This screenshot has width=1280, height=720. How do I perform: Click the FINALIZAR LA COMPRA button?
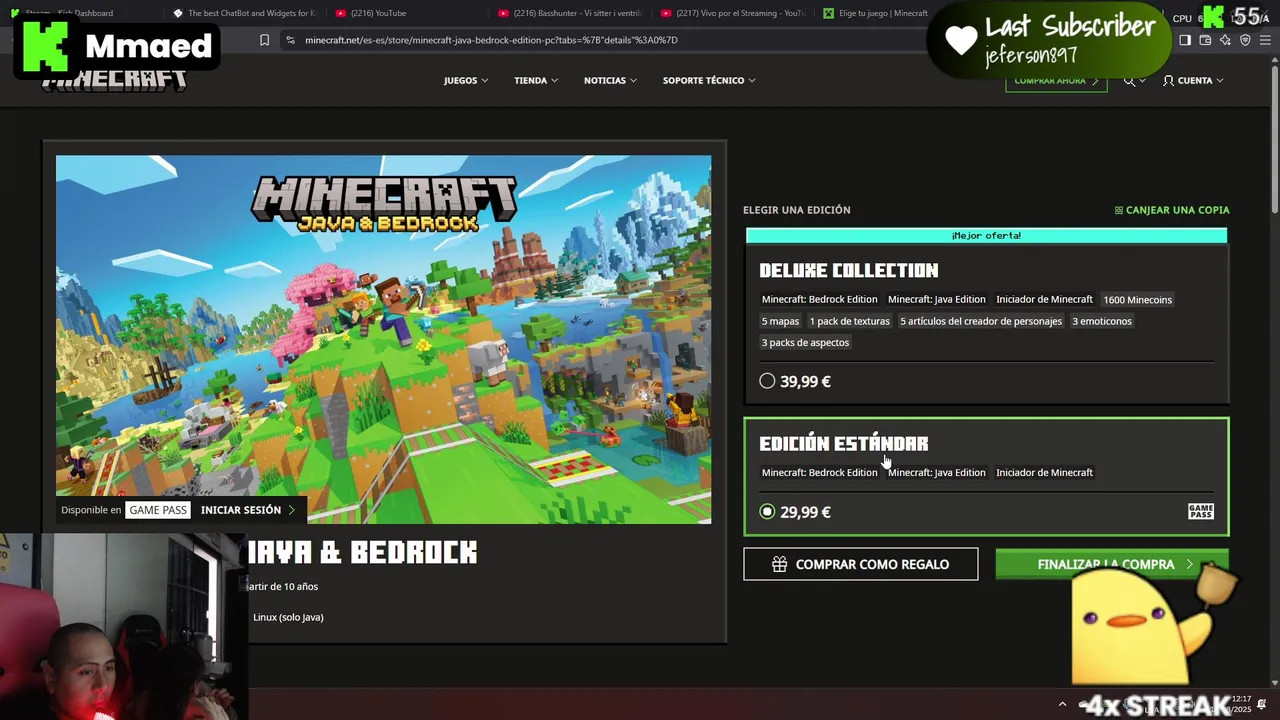click(1111, 564)
